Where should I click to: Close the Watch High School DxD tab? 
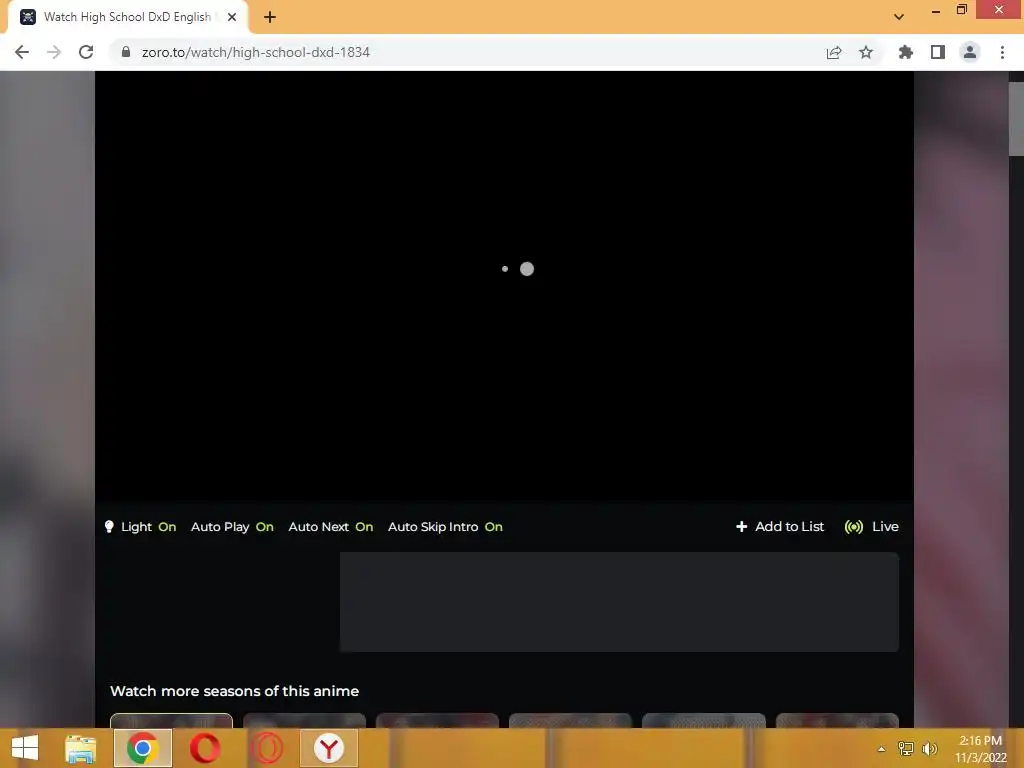232,17
